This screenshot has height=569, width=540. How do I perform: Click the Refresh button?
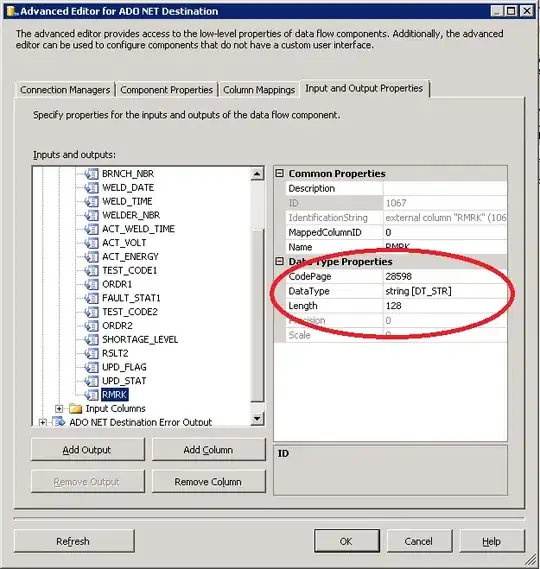click(74, 541)
